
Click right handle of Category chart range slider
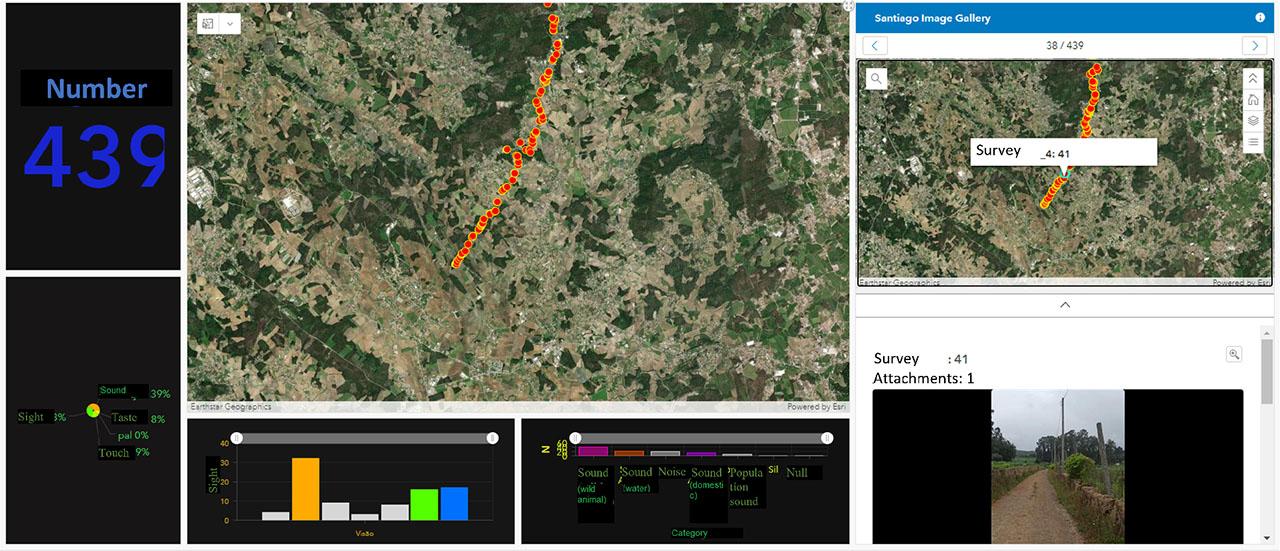826,438
